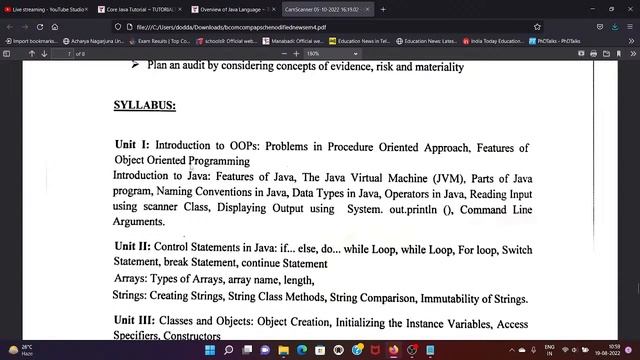Open the 150% zoom level dropdown
The width and height of the screenshot is (640, 360).
(332, 53)
